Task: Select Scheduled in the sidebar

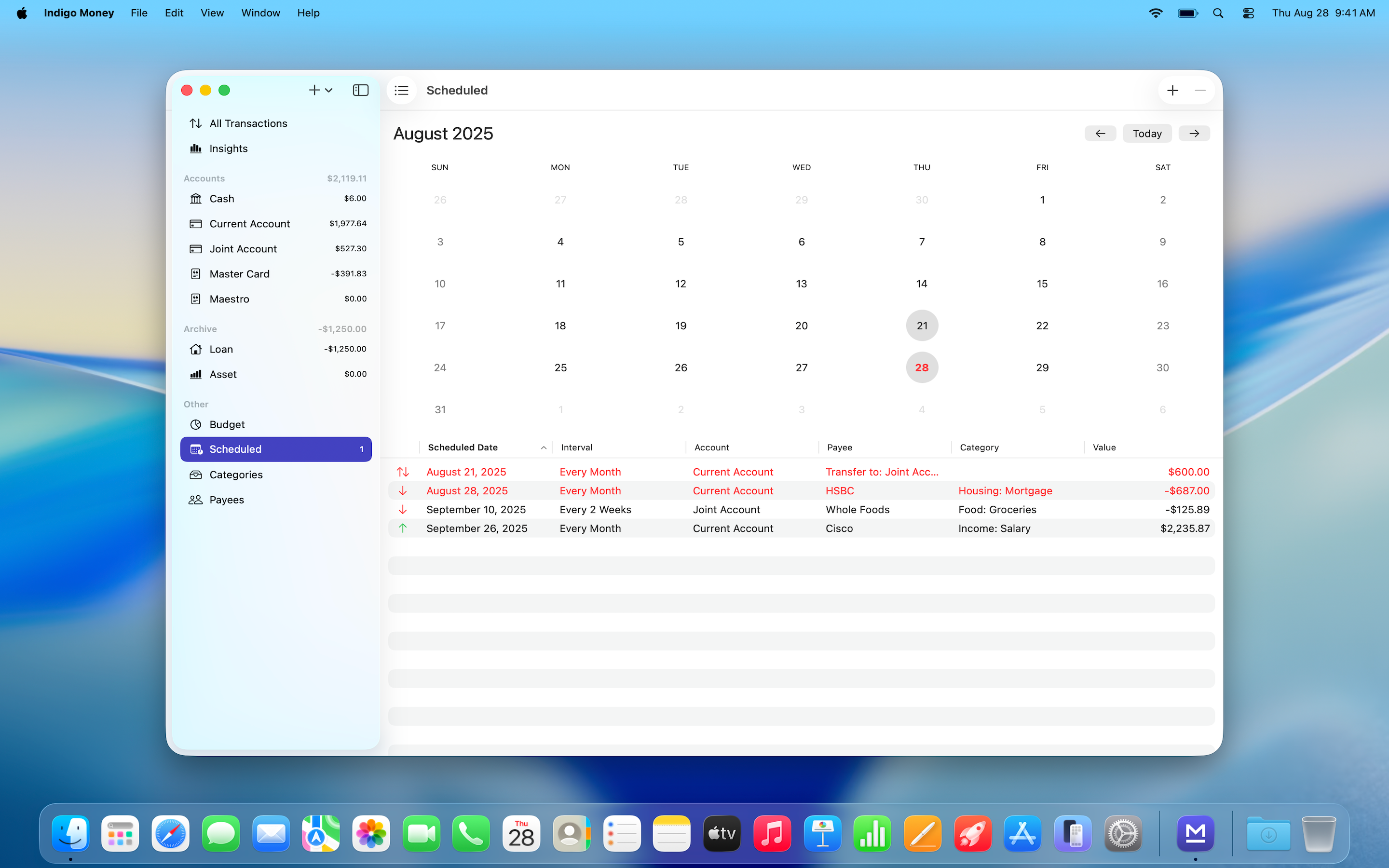Action: pyautogui.click(x=275, y=449)
